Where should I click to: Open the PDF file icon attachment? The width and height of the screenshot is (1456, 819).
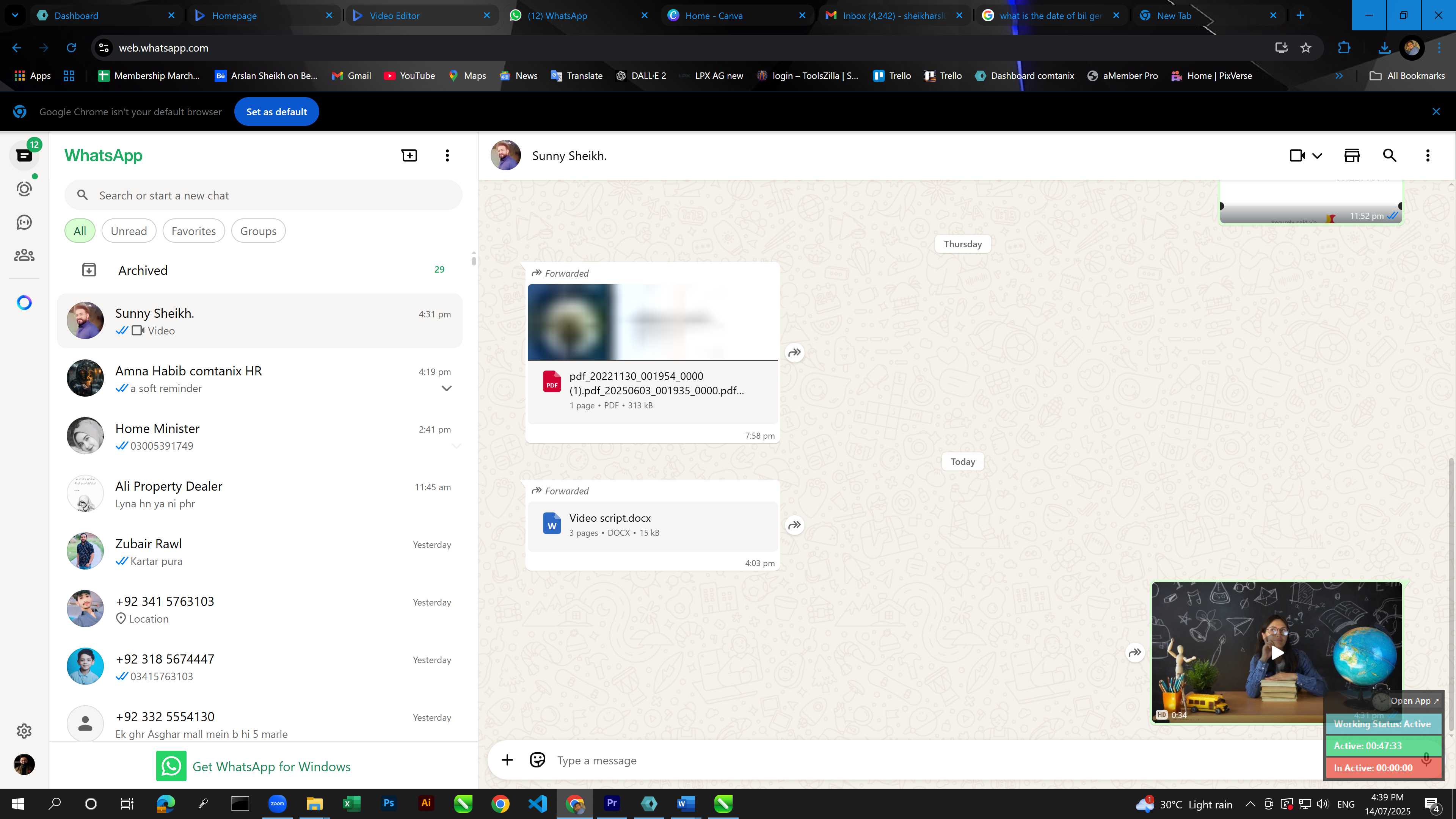click(552, 381)
